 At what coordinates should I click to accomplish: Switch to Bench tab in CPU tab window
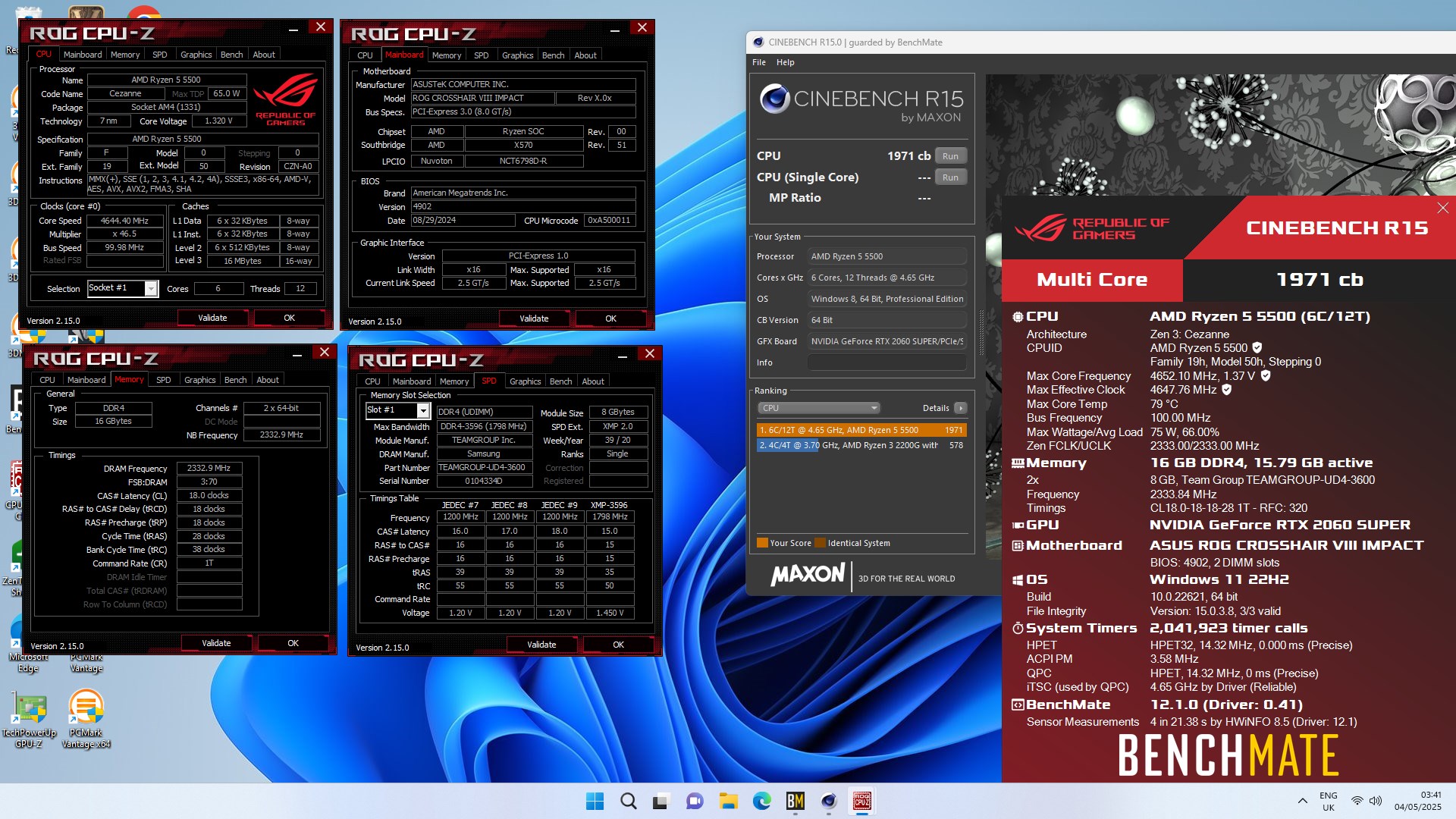231,55
